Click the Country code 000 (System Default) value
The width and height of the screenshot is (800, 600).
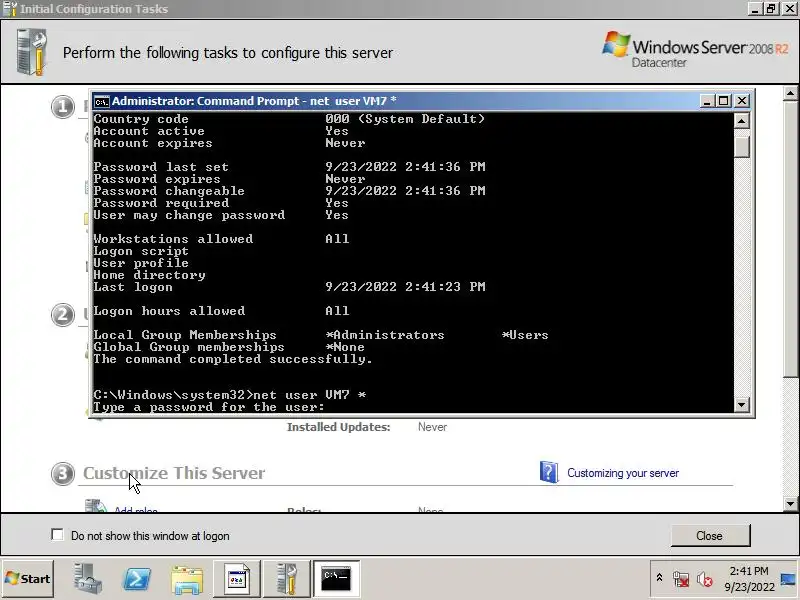click(x=405, y=119)
